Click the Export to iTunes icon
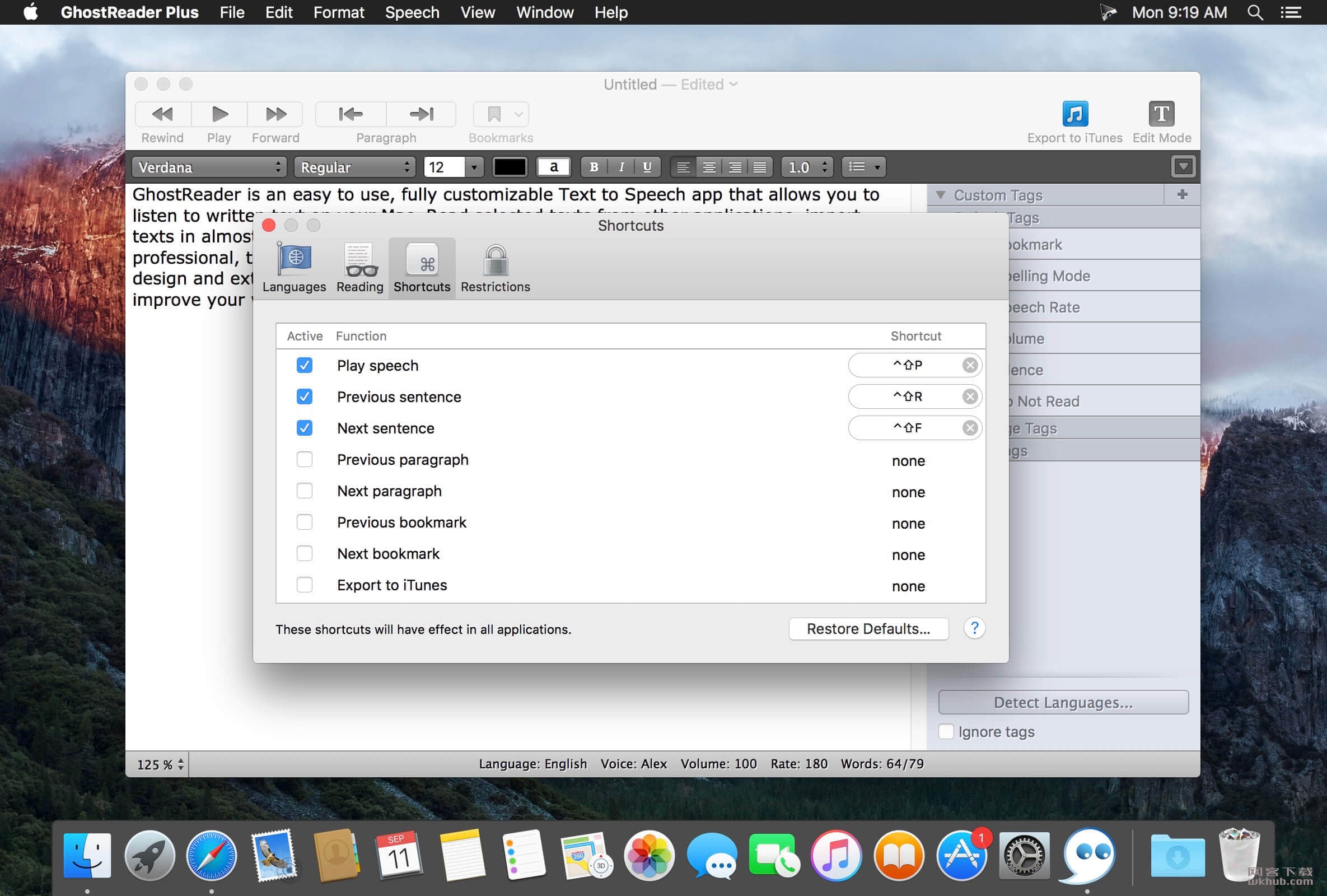Viewport: 1327px width, 896px height. point(1074,114)
